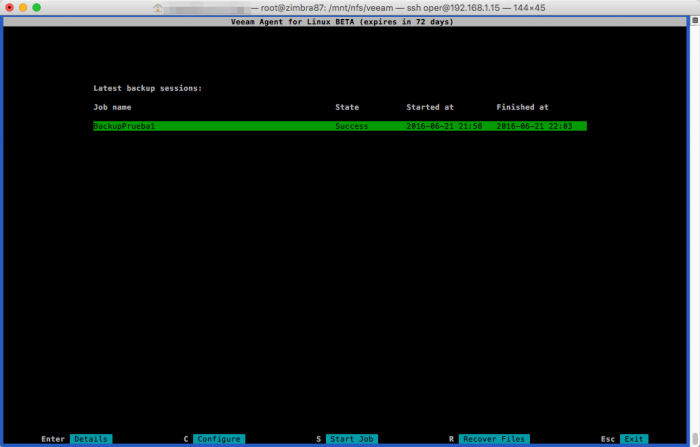This screenshot has height=447, width=700.
Task: Click finished time 2016-06-21 22:03
Action: [x=534, y=126]
